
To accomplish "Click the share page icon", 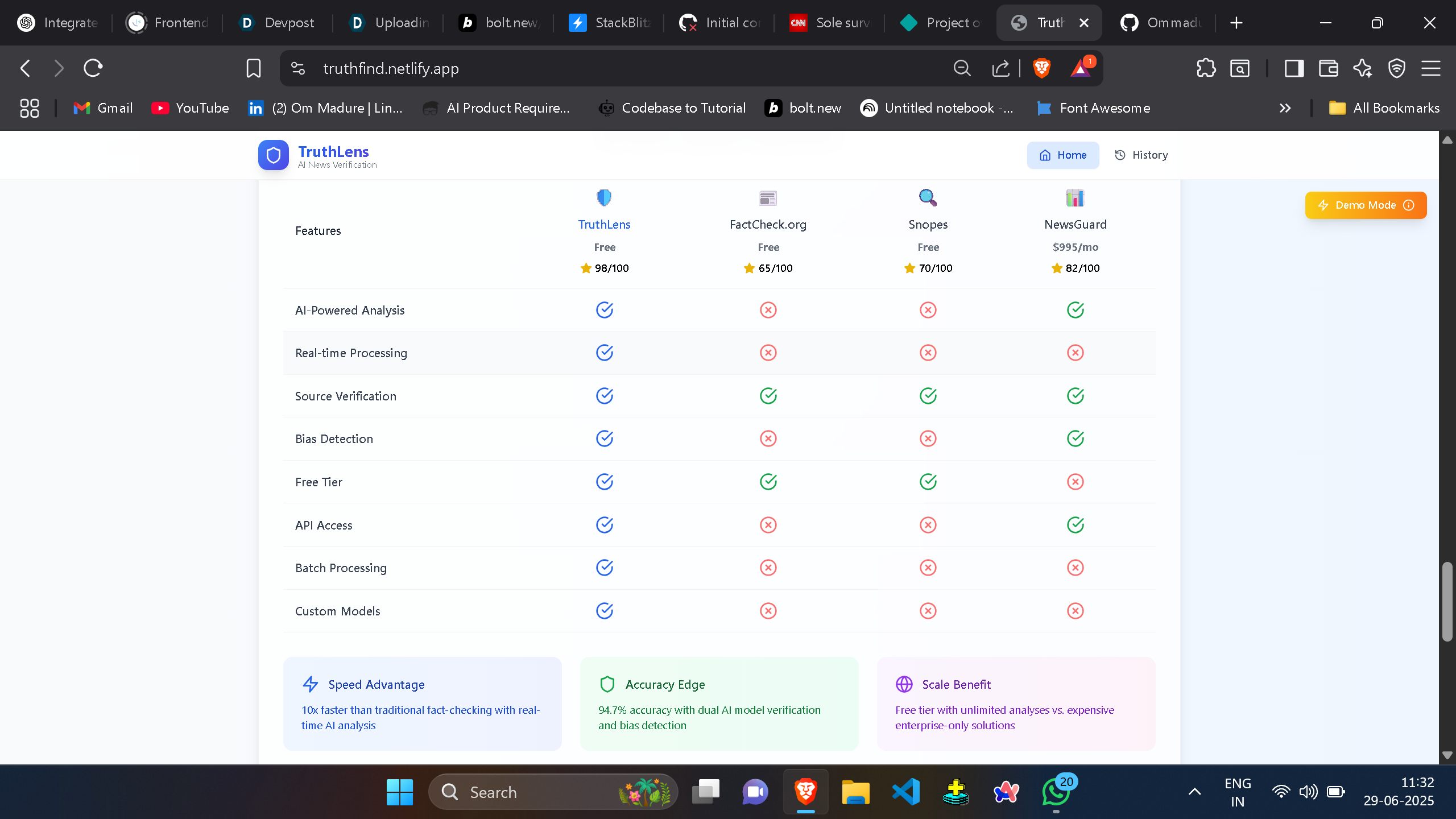I will pos(1001,68).
